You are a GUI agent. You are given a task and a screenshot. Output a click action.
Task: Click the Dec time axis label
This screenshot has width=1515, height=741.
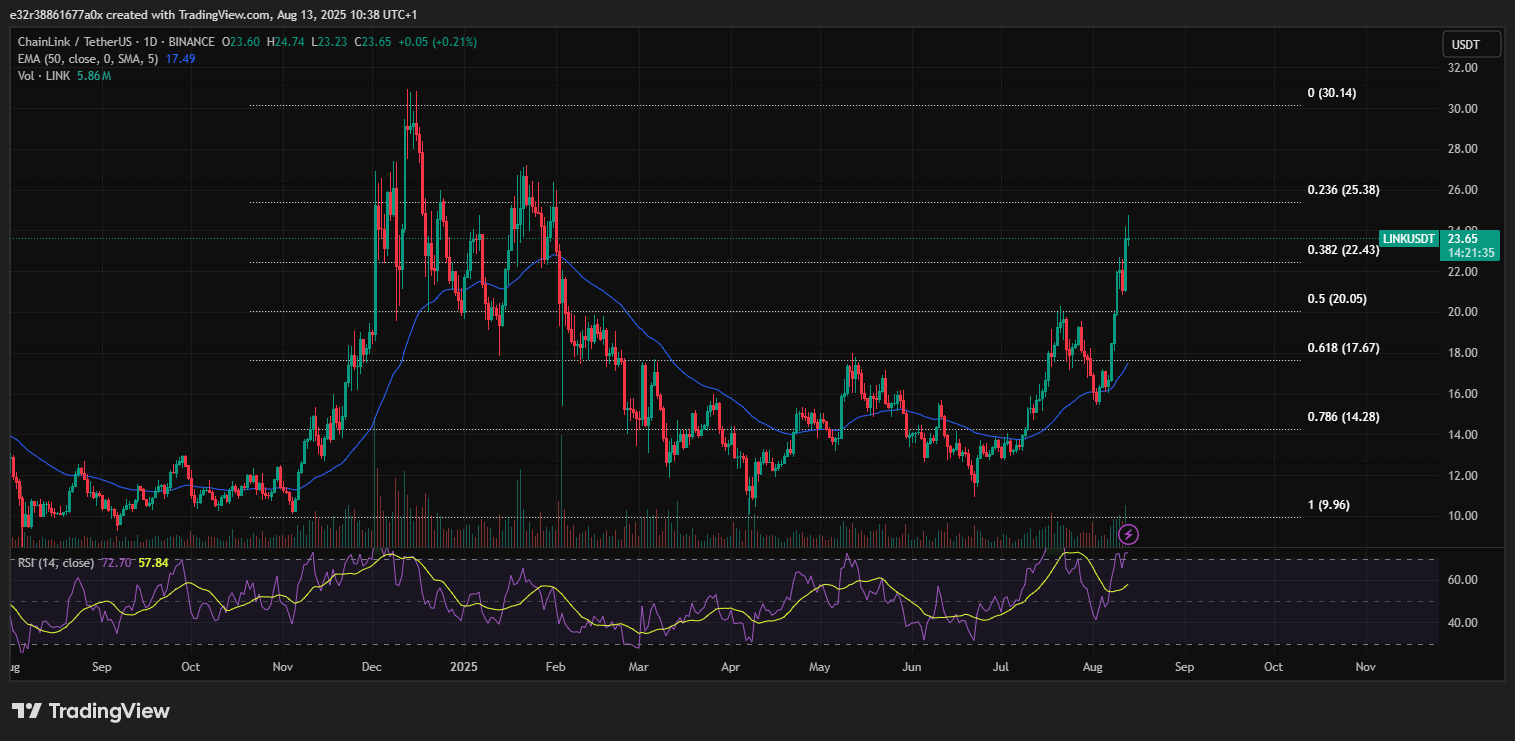click(x=371, y=666)
